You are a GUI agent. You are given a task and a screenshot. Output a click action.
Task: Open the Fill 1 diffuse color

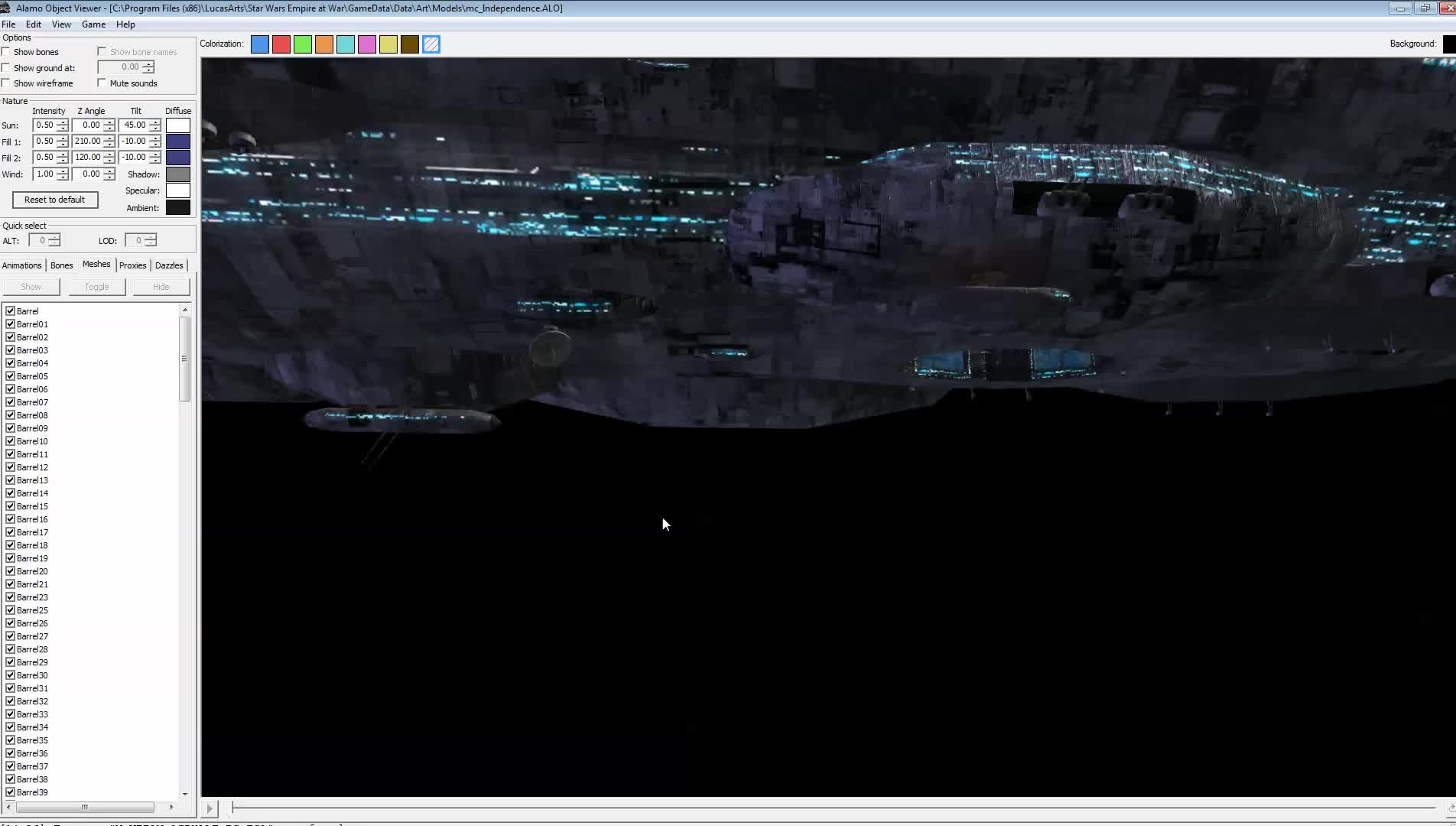[178, 141]
